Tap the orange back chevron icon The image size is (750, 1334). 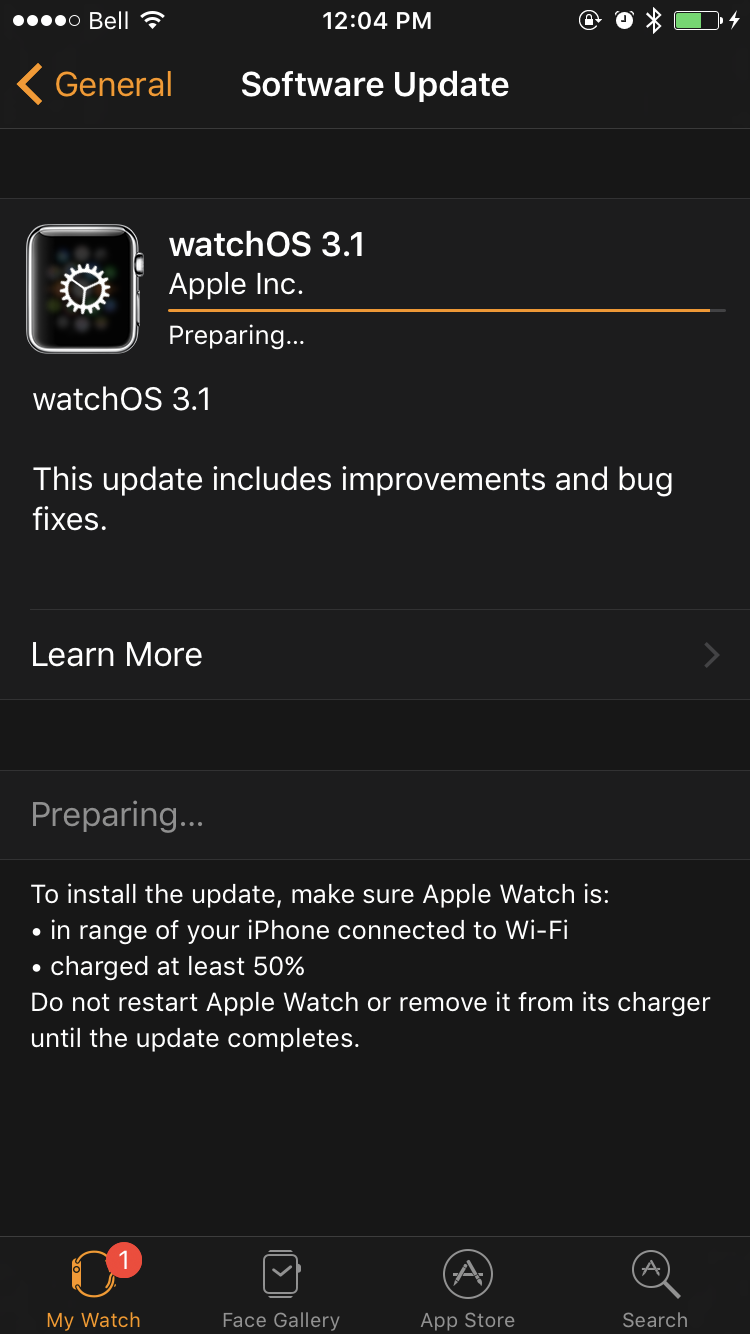pos(30,85)
